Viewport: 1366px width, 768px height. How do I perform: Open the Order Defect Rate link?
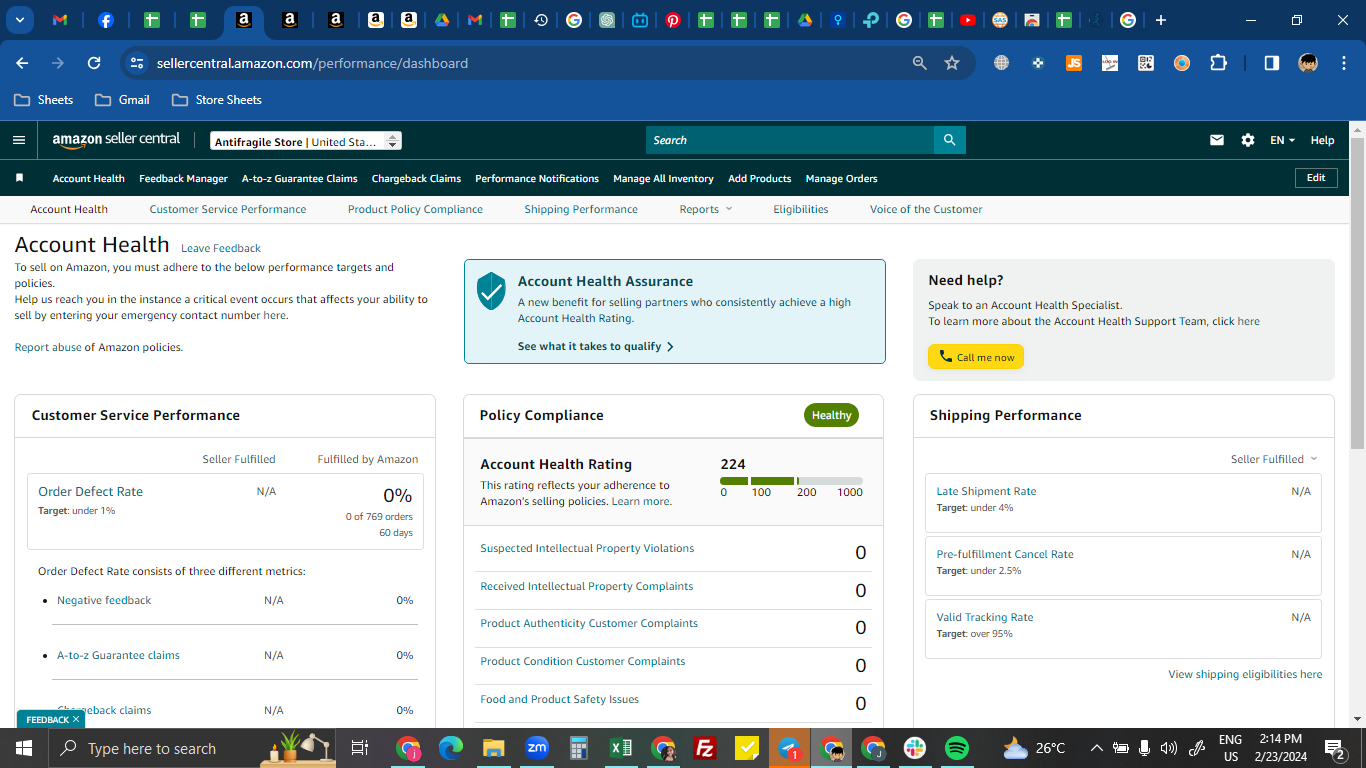(x=90, y=491)
